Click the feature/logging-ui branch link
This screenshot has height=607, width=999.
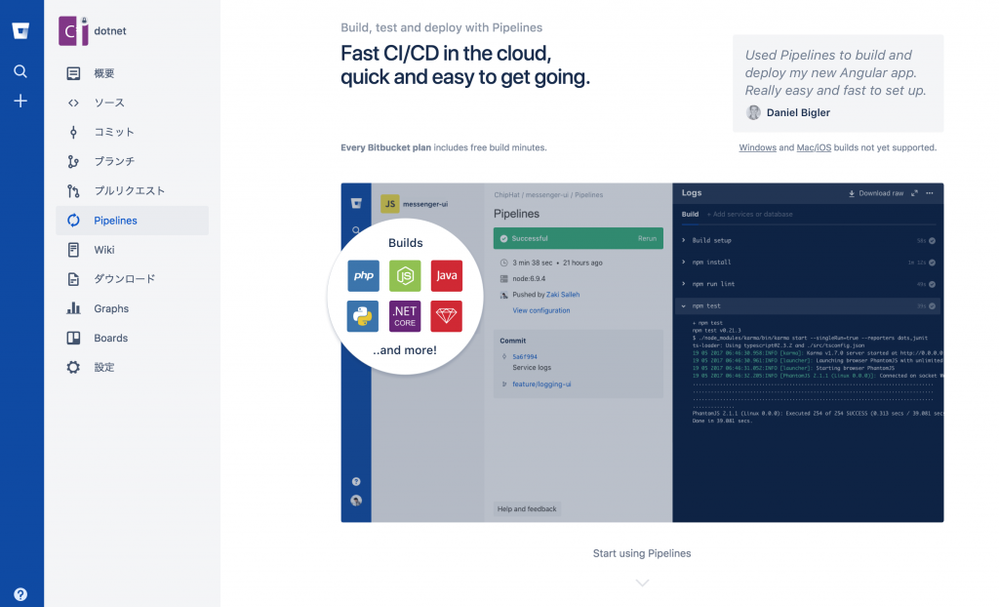pos(542,384)
